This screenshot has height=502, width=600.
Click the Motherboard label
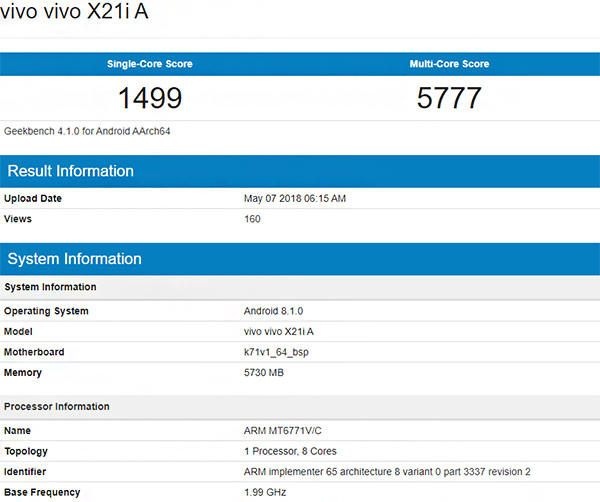coord(34,352)
